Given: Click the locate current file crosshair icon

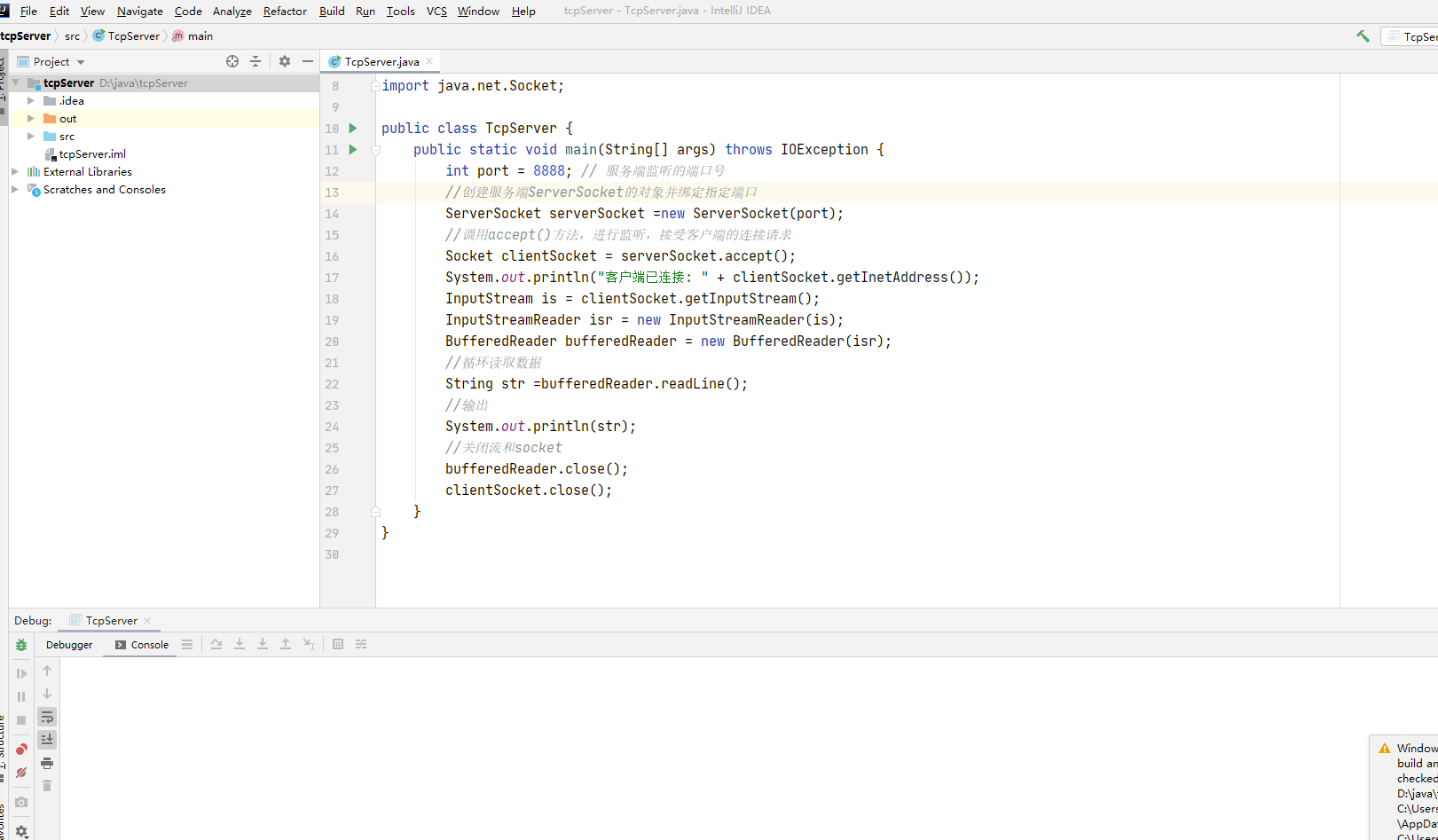Looking at the screenshot, I should pyautogui.click(x=232, y=61).
